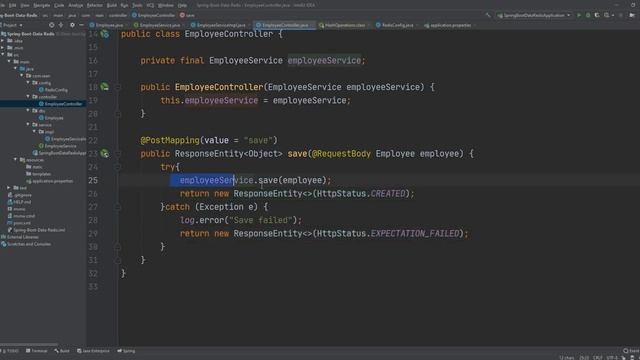The image size is (640, 360).
Task: Fold the try block at line 24
Action: pyautogui.click(x=118, y=167)
